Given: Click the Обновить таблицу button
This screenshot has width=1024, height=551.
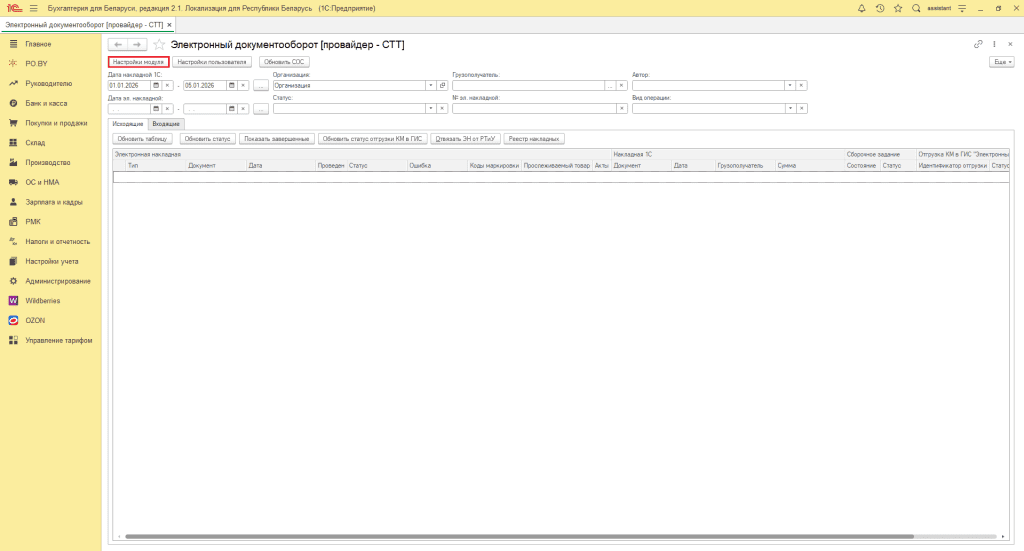Looking at the screenshot, I should (x=143, y=139).
